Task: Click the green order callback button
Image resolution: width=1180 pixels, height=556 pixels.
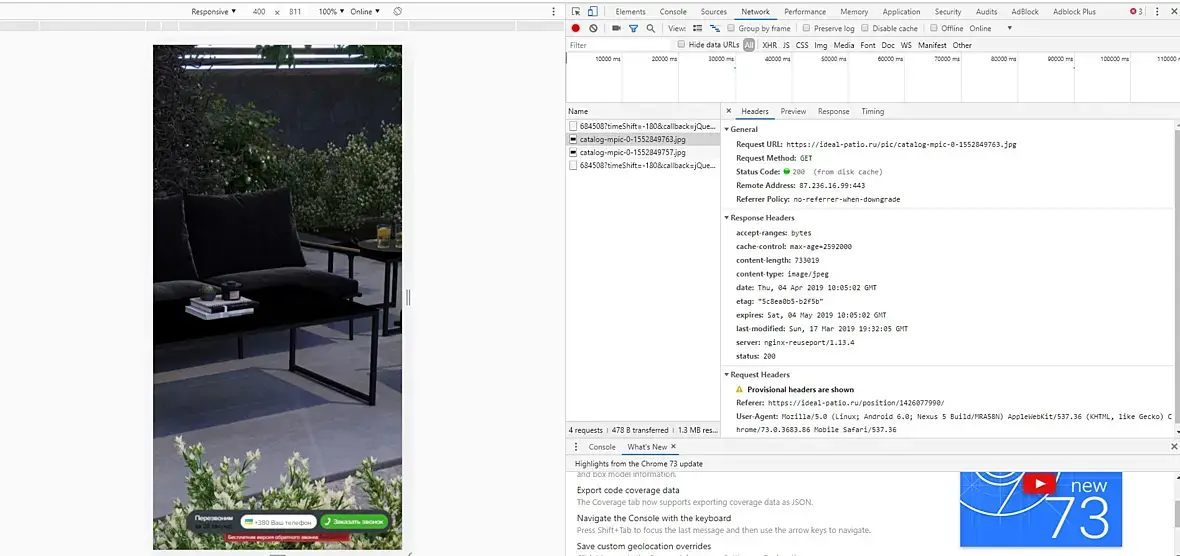Action: (354, 521)
